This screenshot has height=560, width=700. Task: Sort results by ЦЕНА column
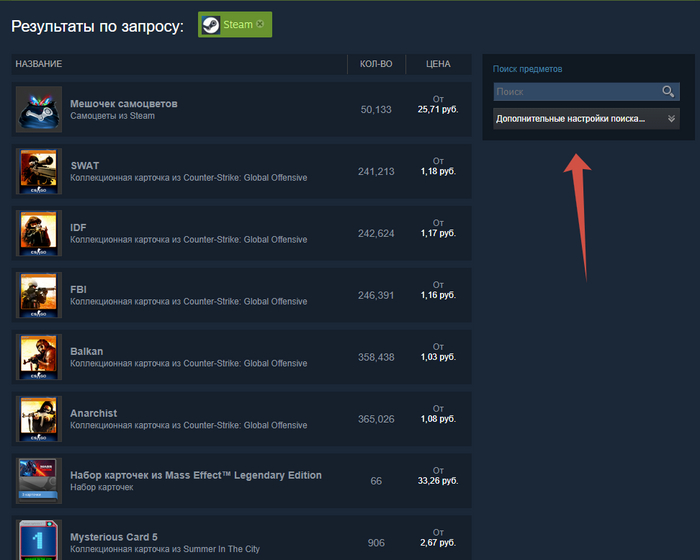(x=438, y=64)
